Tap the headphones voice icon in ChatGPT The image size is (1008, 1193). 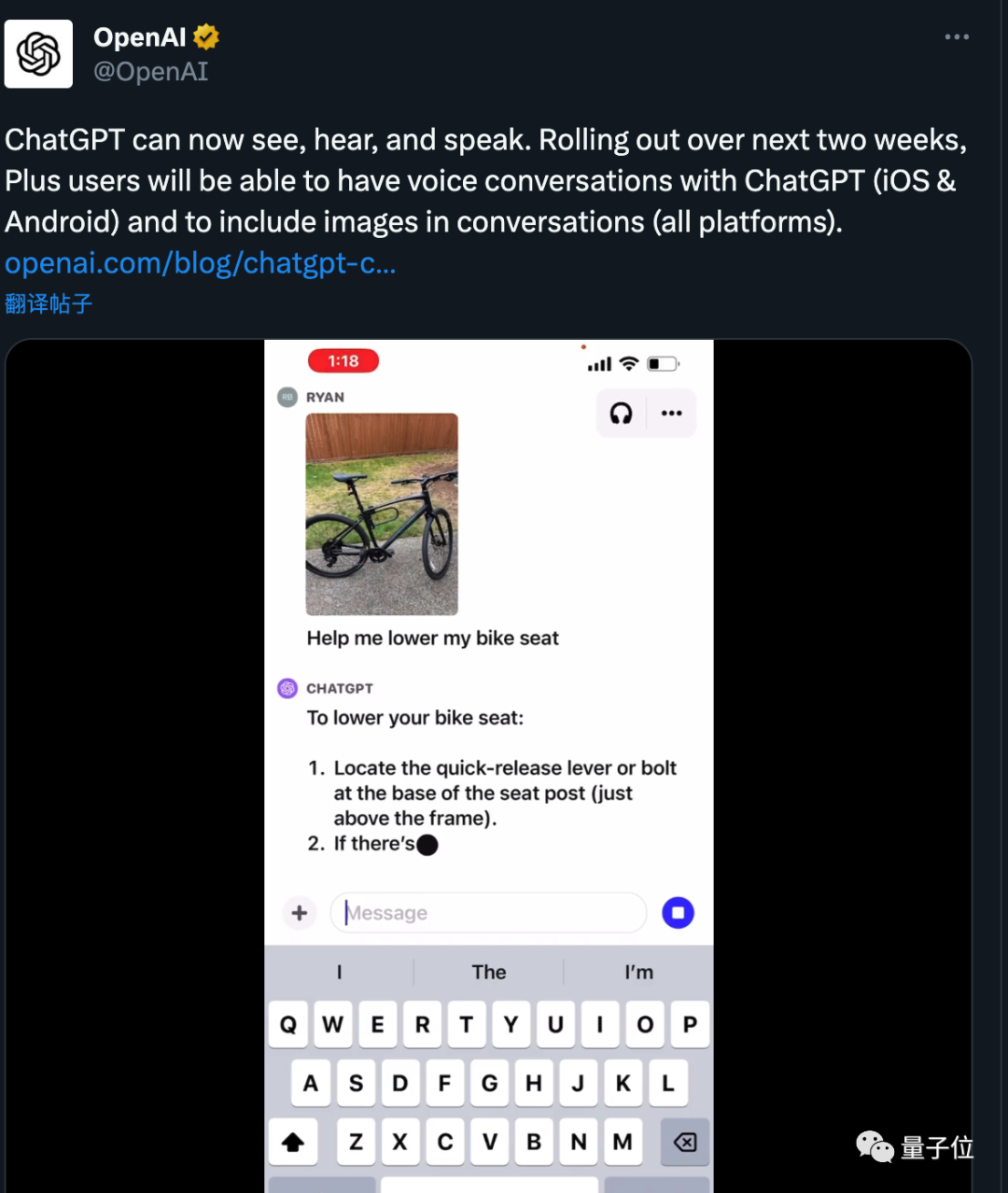(x=622, y=413)
